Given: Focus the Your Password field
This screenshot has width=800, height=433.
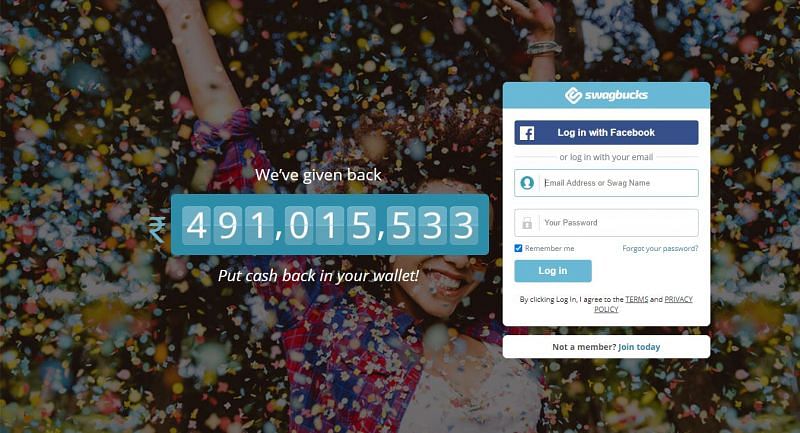Looking at the screenshot, I should pyautogui.click(x=606, y=223).
